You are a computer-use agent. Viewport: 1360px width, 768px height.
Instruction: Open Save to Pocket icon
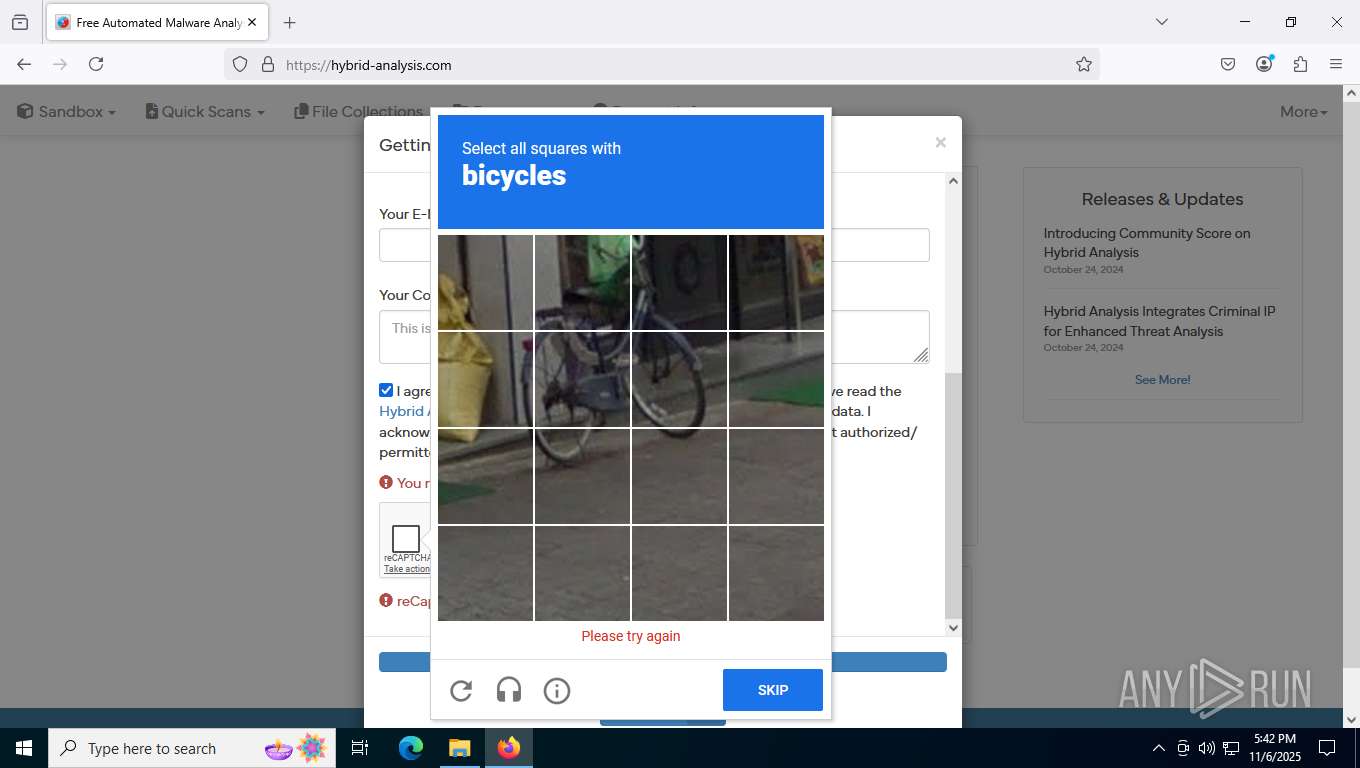(x=1228, y=64)
